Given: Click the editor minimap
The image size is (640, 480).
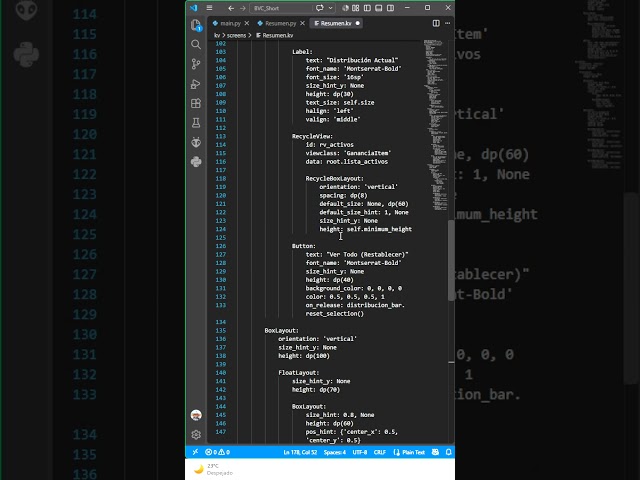Looking at the screenshot, I should (435, 124).
